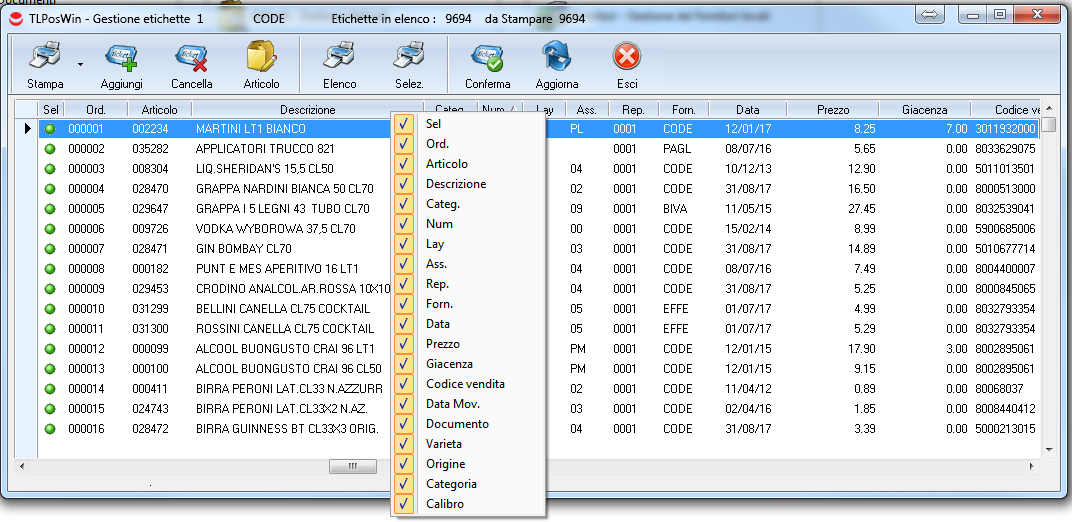Click the red Esci exit icon

(627, 58)
